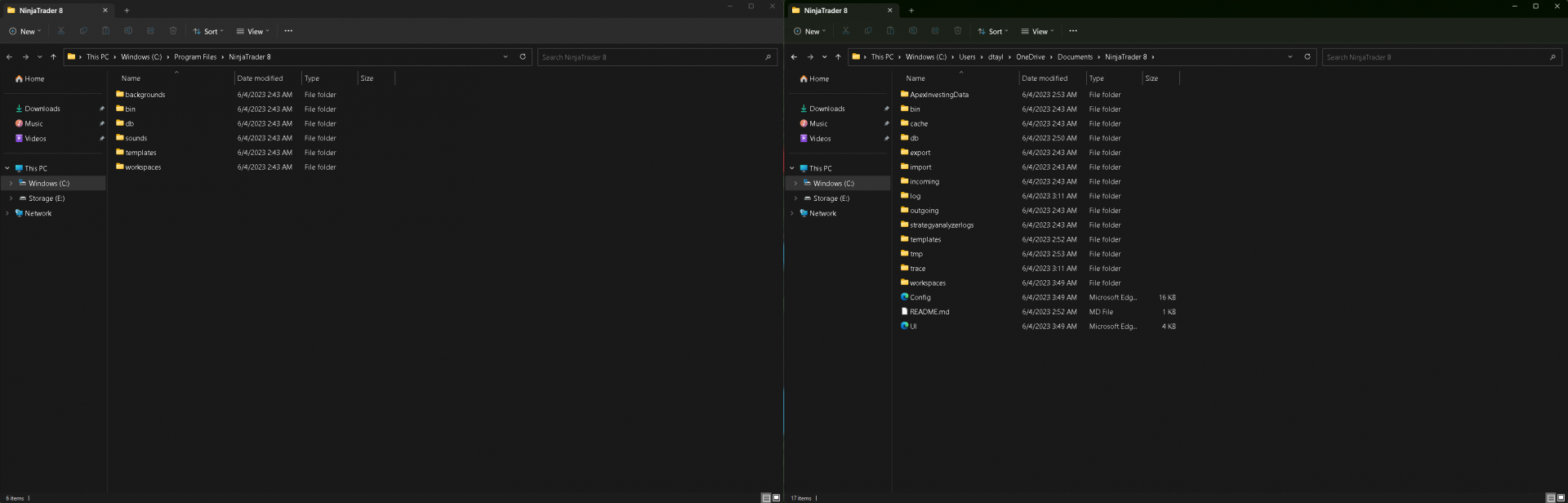Refresh the right window folder view

[x=1307, y=57]
